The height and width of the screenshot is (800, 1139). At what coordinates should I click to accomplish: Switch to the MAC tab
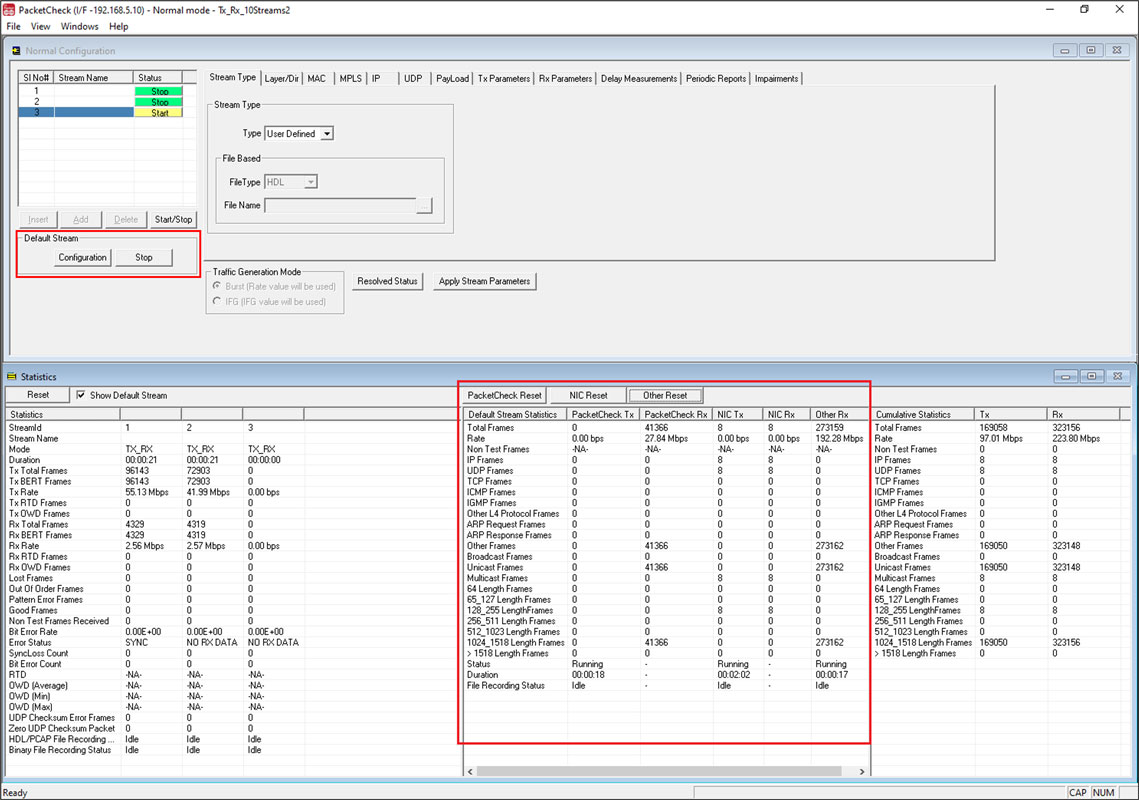(x=317, y=78)
